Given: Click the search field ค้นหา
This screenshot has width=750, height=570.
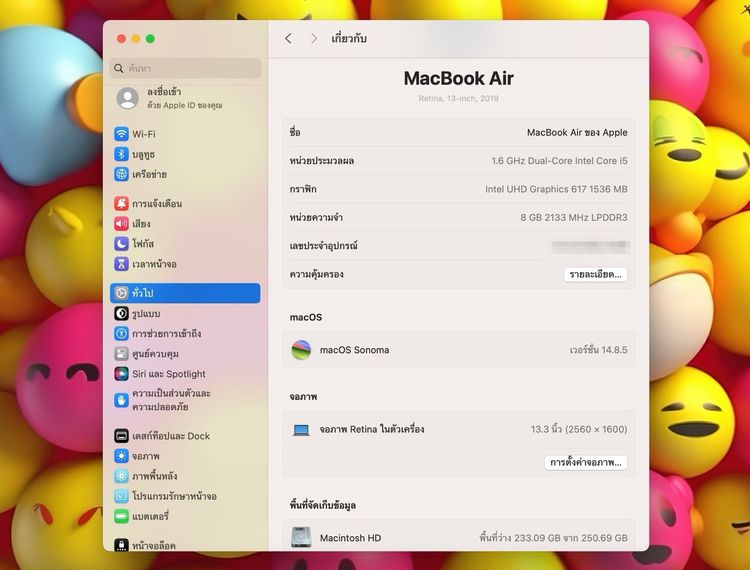Looking at the screenshot, I should coord(185,68).
